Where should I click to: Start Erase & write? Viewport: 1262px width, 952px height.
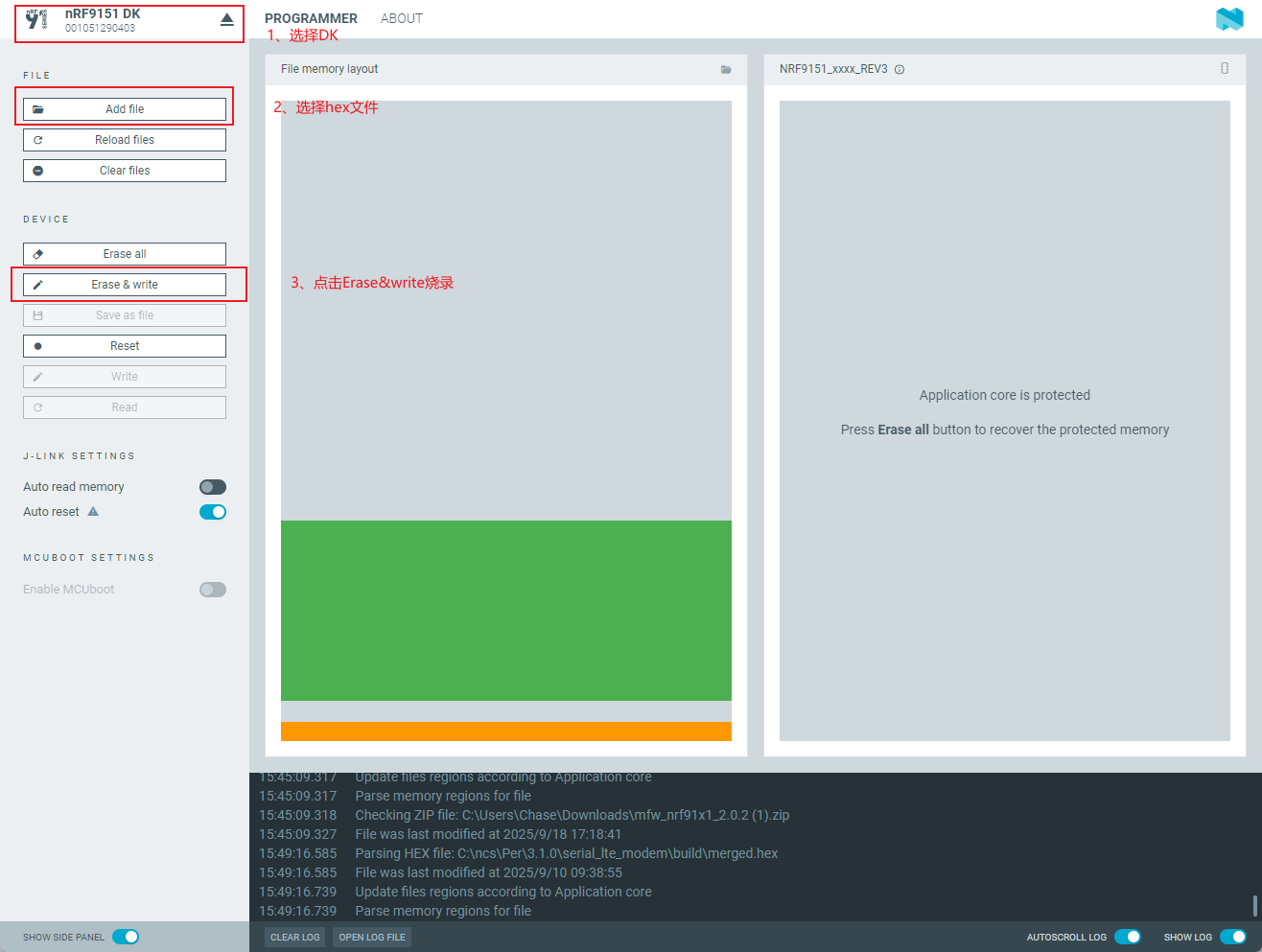[125, 285]
